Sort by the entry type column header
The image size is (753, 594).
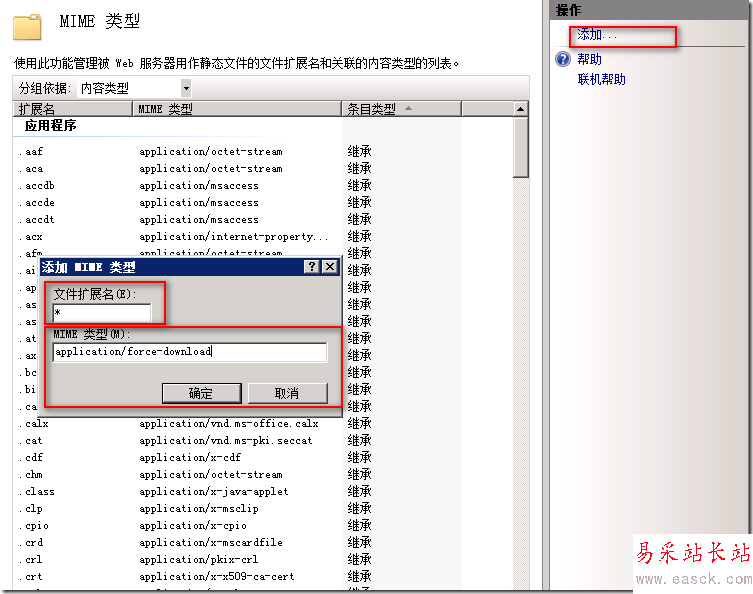click(x=401, y=109)
